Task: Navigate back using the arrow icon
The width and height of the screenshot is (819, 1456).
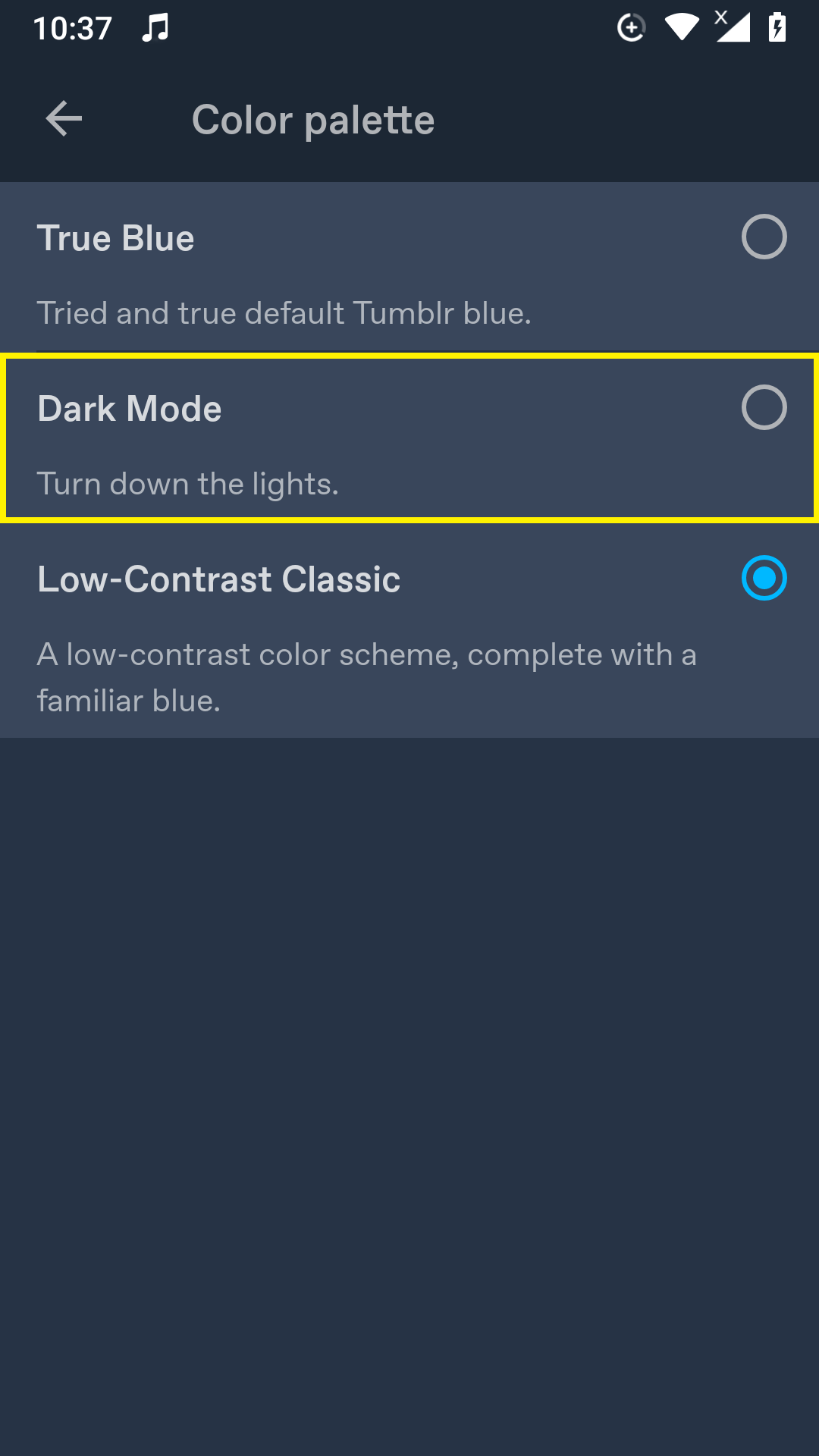Action: pyautogui.click(x=63, y=119)
